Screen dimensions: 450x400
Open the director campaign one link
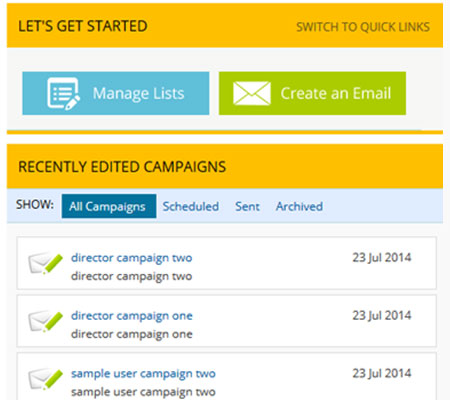coord(132,316)
